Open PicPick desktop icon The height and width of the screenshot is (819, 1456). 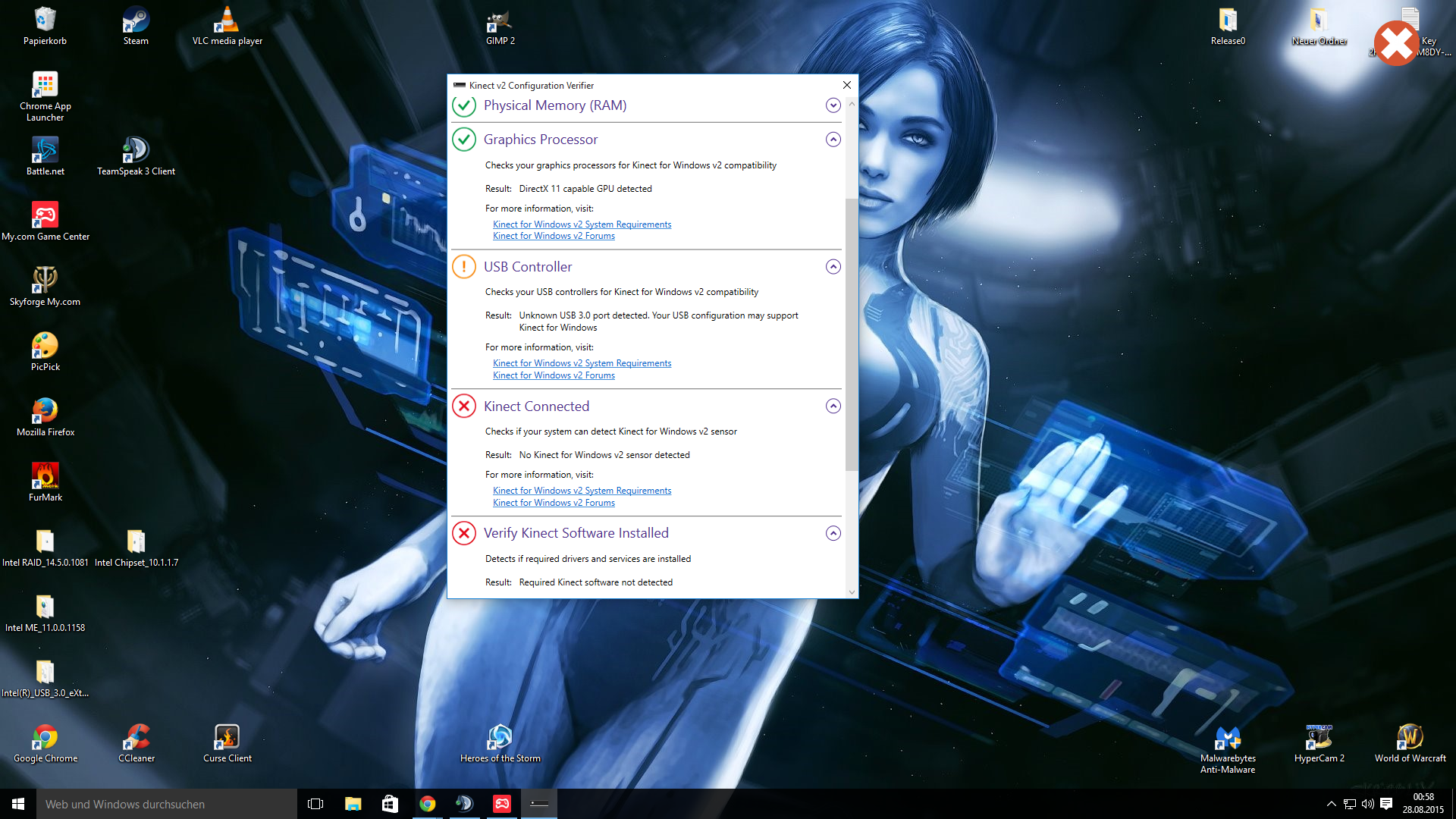(x=45, y=352)
